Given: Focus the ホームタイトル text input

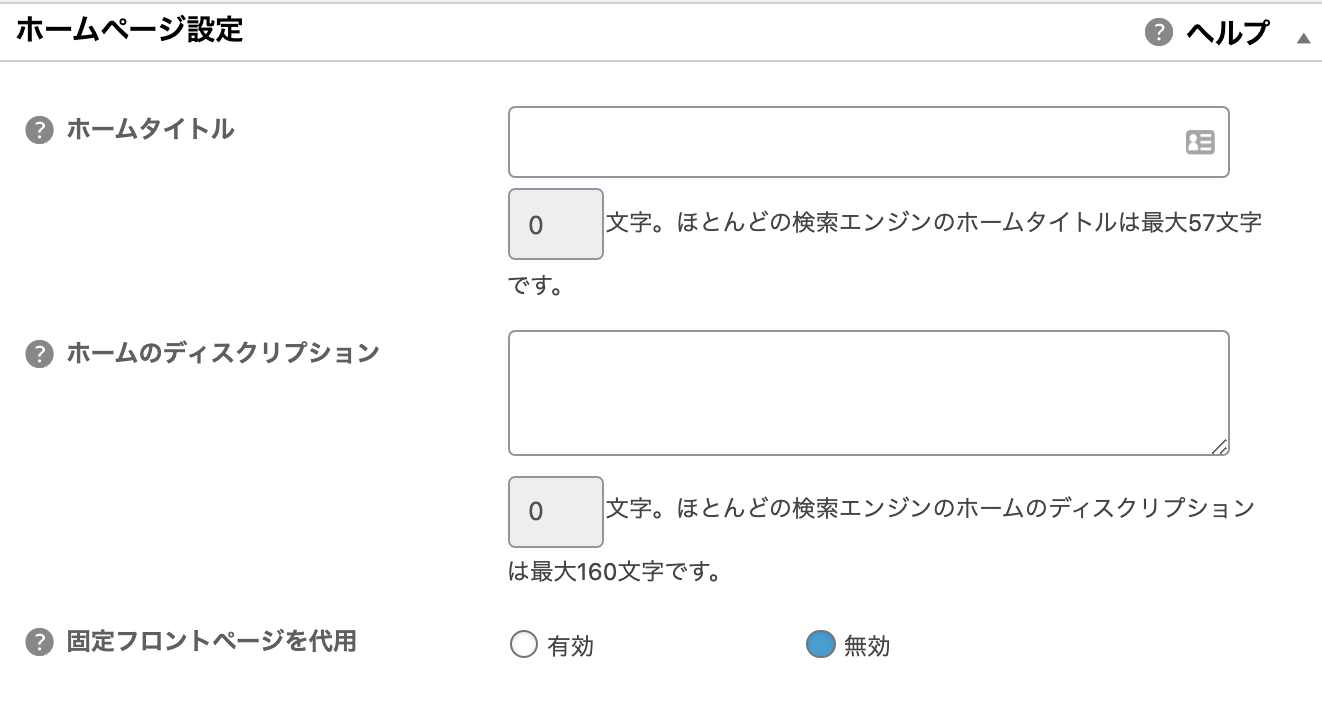Looking at the screenshot, I should tap(868, 142).
